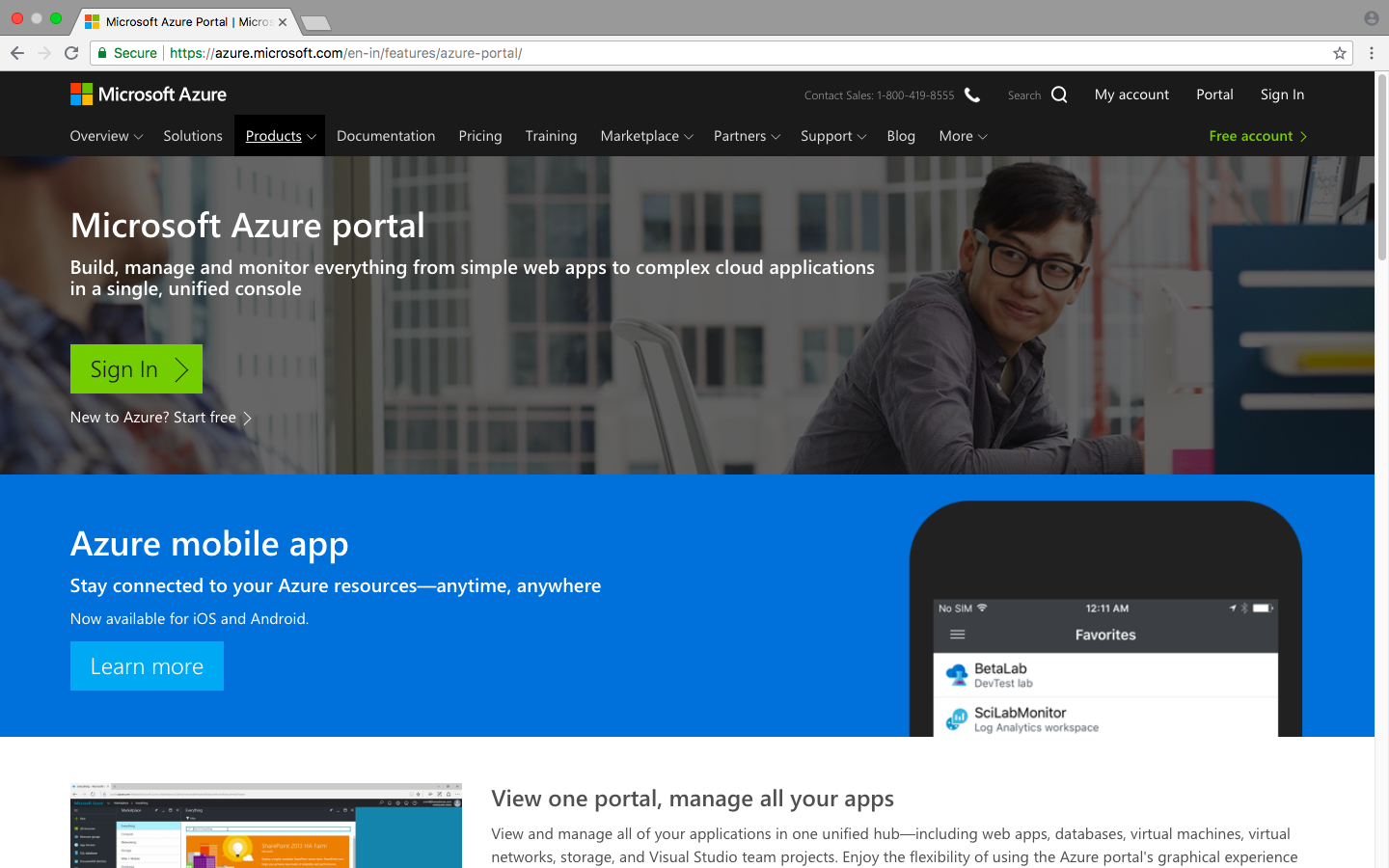Click the SciLabMonitor entry text

click(x=1036, y=719)
